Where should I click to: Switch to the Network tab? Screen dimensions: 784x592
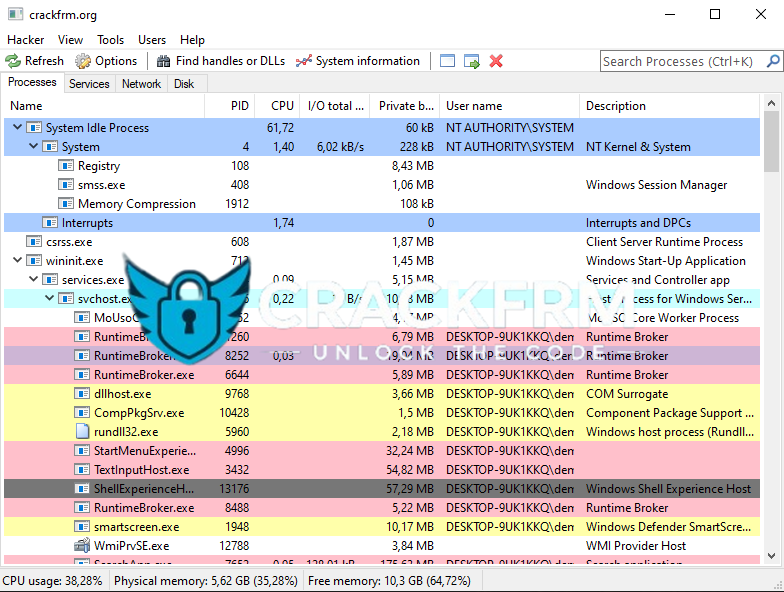pos(141,84)
